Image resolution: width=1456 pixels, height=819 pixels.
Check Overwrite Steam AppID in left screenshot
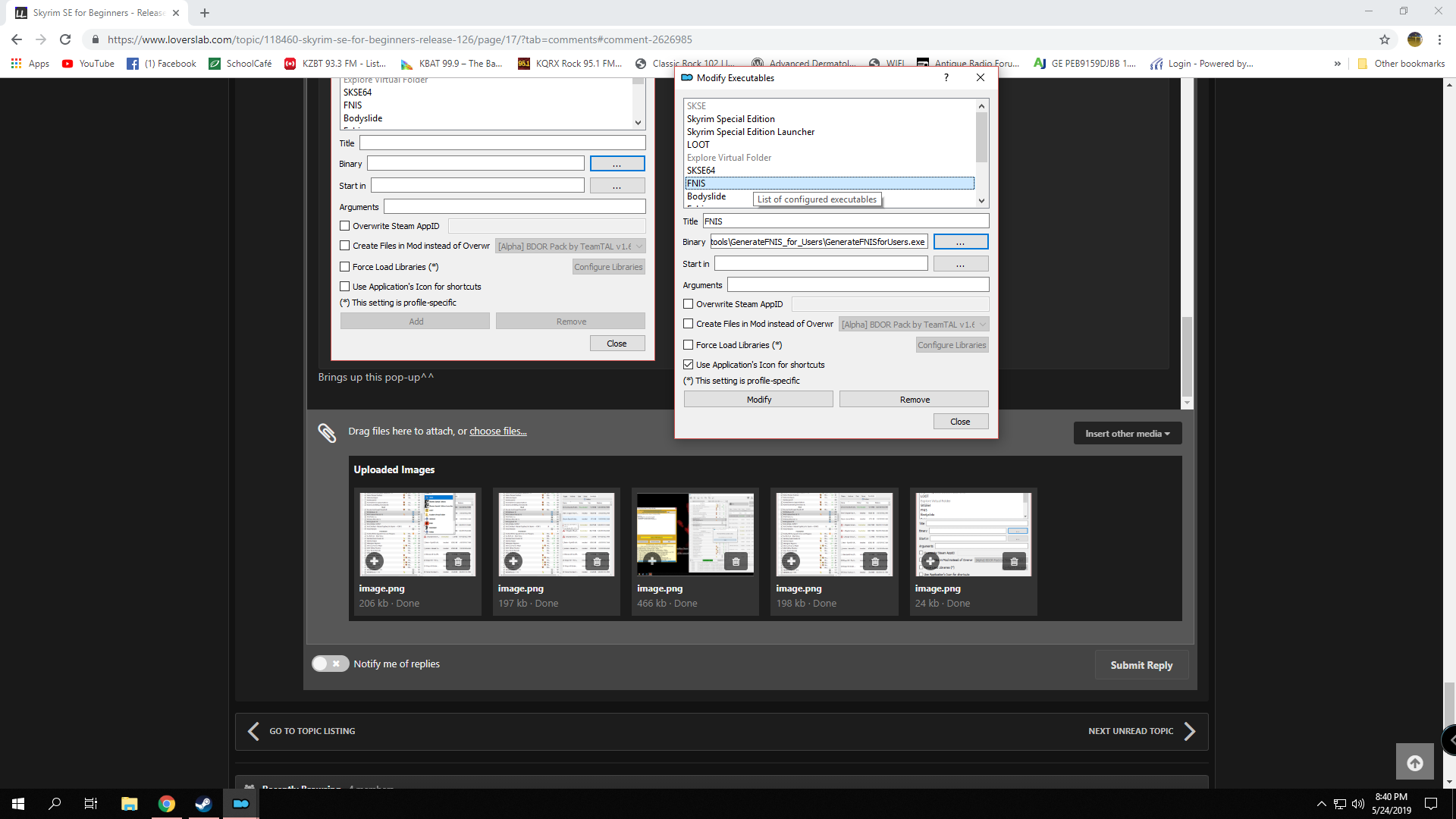[344, 226]
